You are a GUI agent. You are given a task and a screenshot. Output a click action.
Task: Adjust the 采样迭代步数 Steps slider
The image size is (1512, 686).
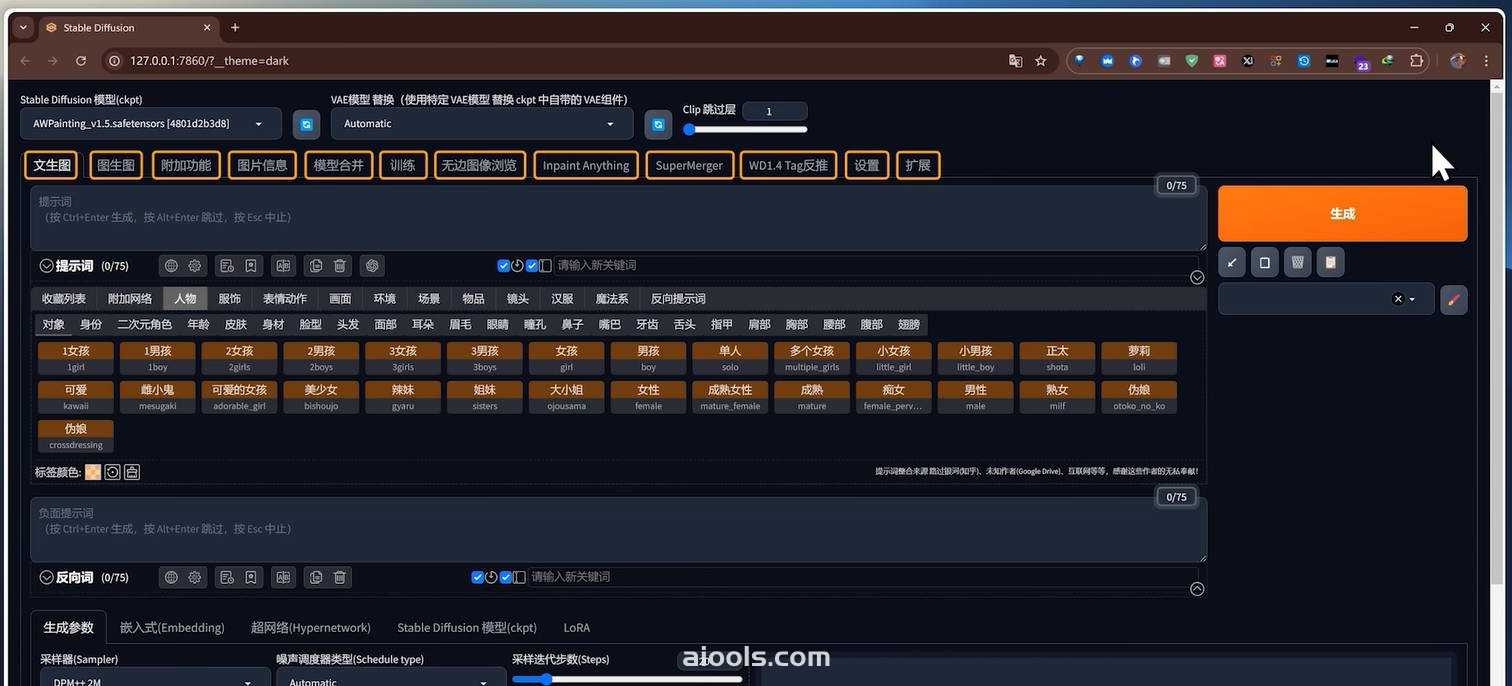coord(627,679)
